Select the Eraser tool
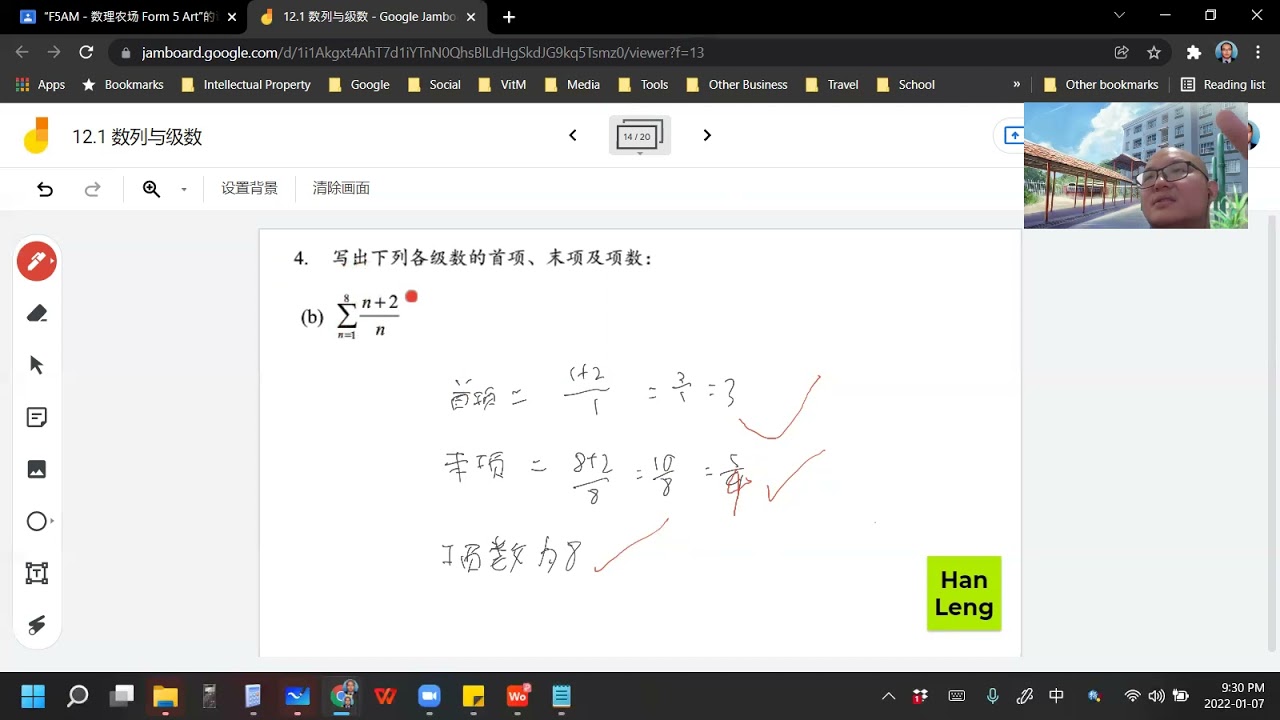Screen dimensions: 1280x720 click(x=37, y=314)
